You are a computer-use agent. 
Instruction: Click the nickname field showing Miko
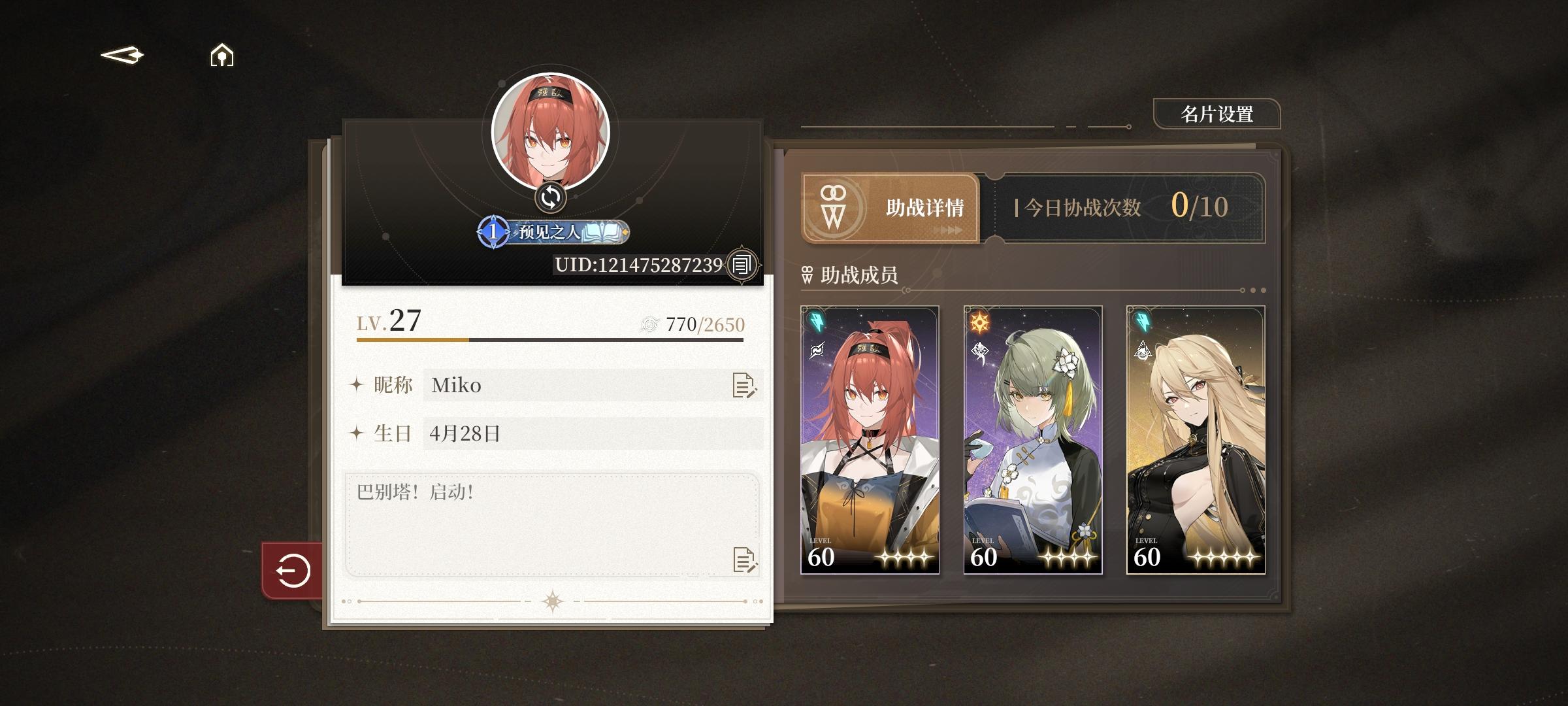593,385
